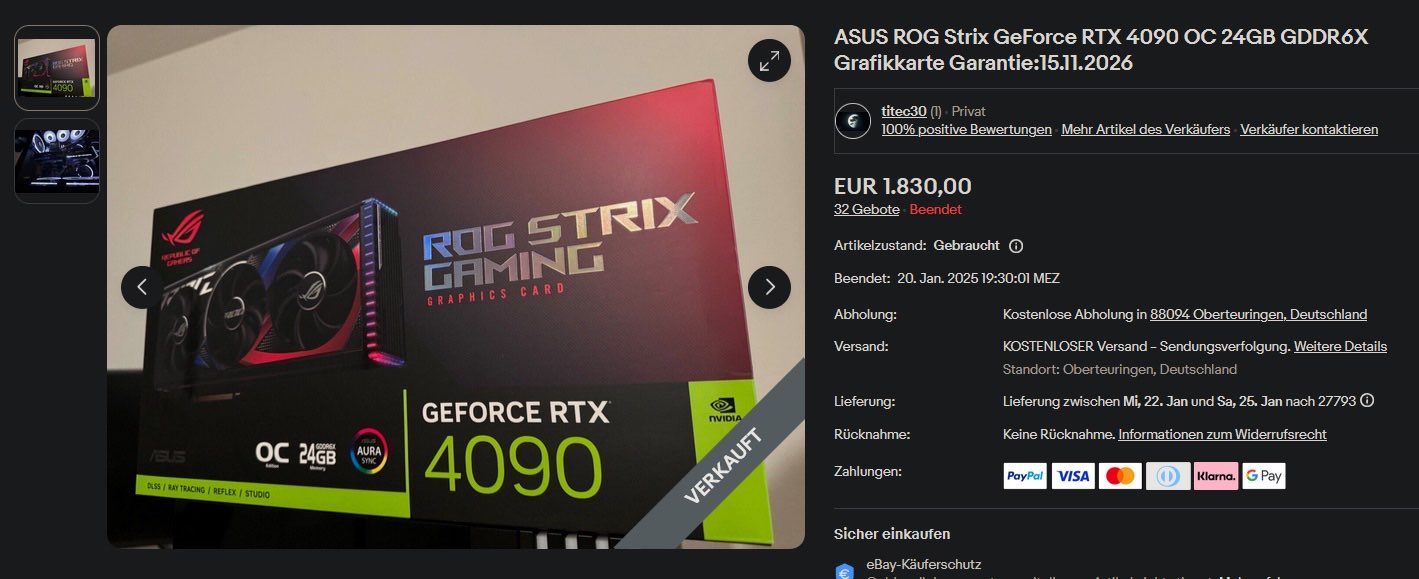Select the first box photo thumbnail
1419x579 pixels.
pyautogui.click(x=57, y=68)
